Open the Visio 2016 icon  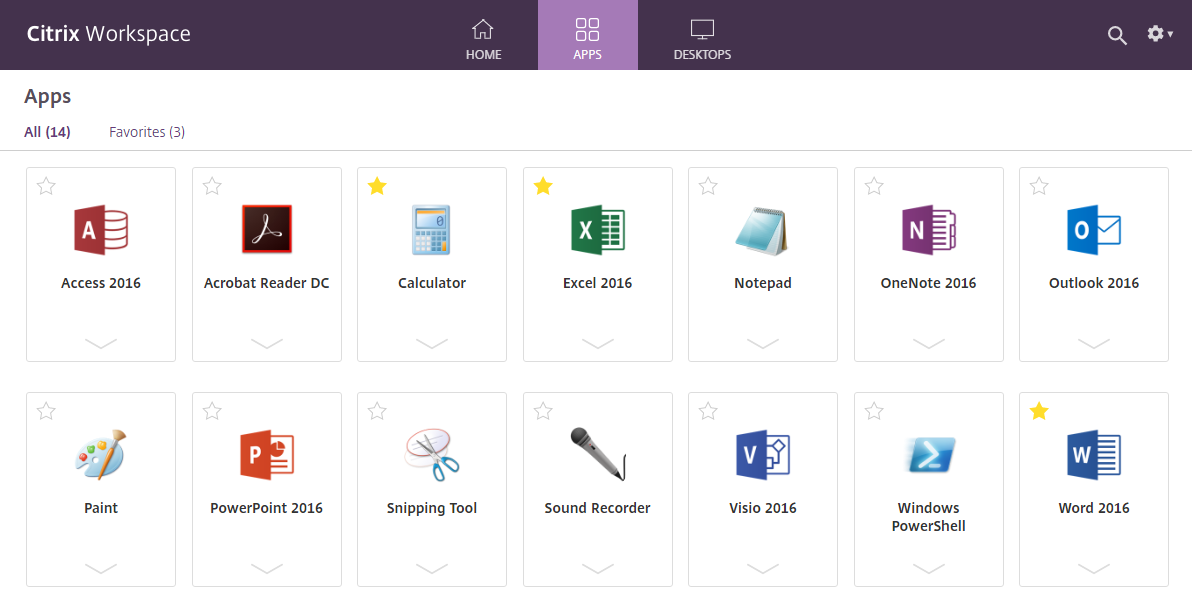(762, 455)
